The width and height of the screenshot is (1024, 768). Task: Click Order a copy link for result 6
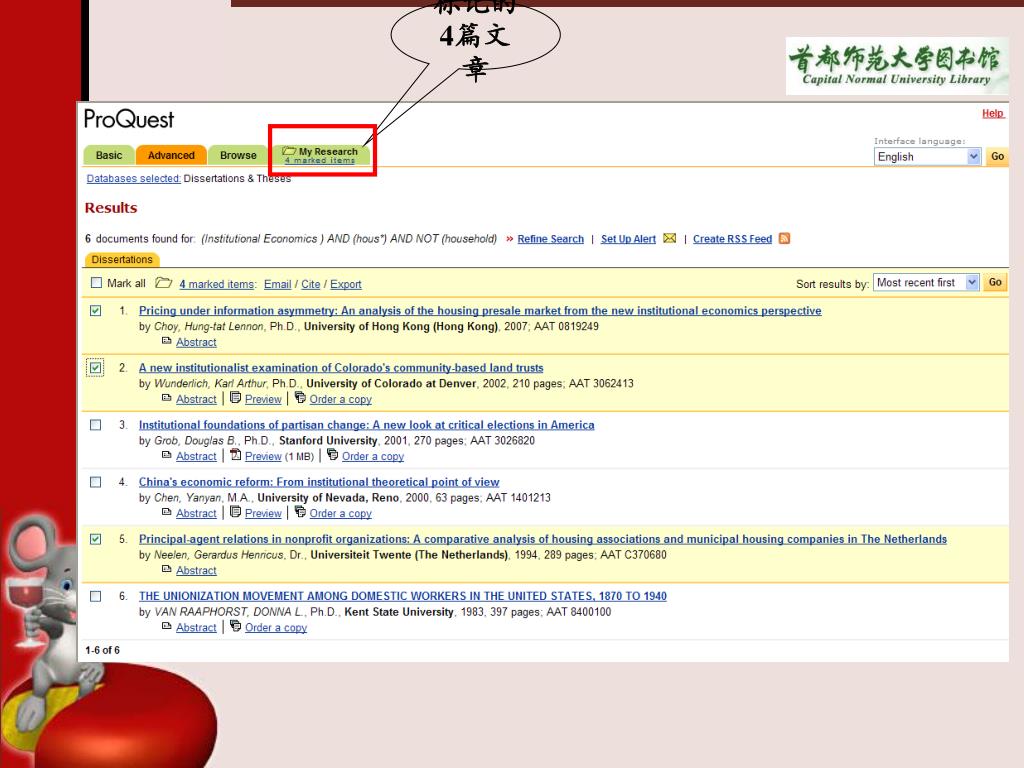tap(276, 628)
